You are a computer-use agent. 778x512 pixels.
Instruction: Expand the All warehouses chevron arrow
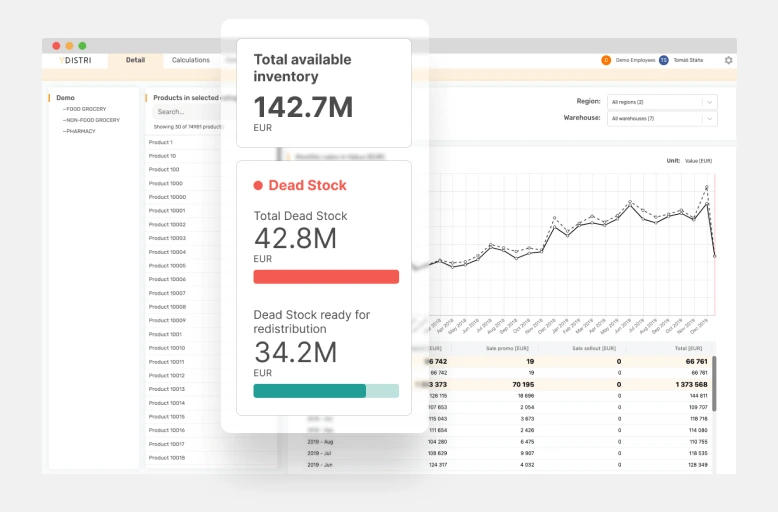pos(710,119)
